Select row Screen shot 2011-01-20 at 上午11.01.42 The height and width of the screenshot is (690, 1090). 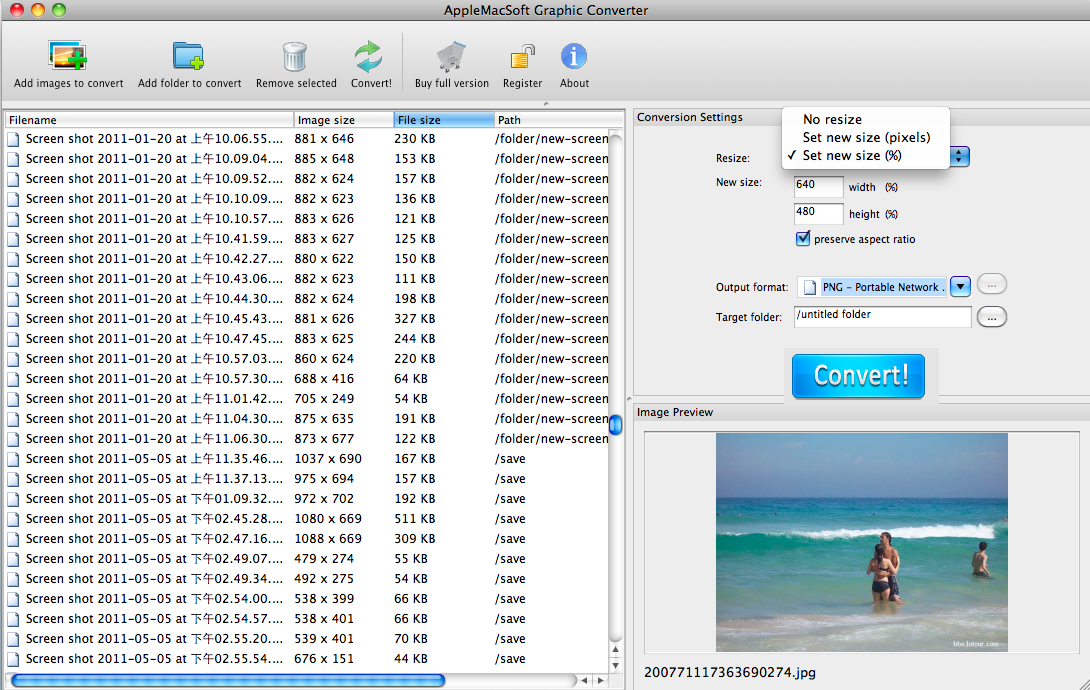[x=307, y=400]
